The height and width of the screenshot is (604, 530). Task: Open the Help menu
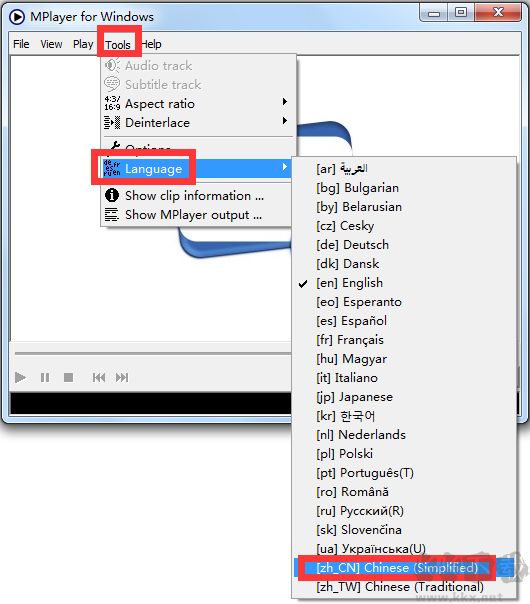(x=151, y=44)
